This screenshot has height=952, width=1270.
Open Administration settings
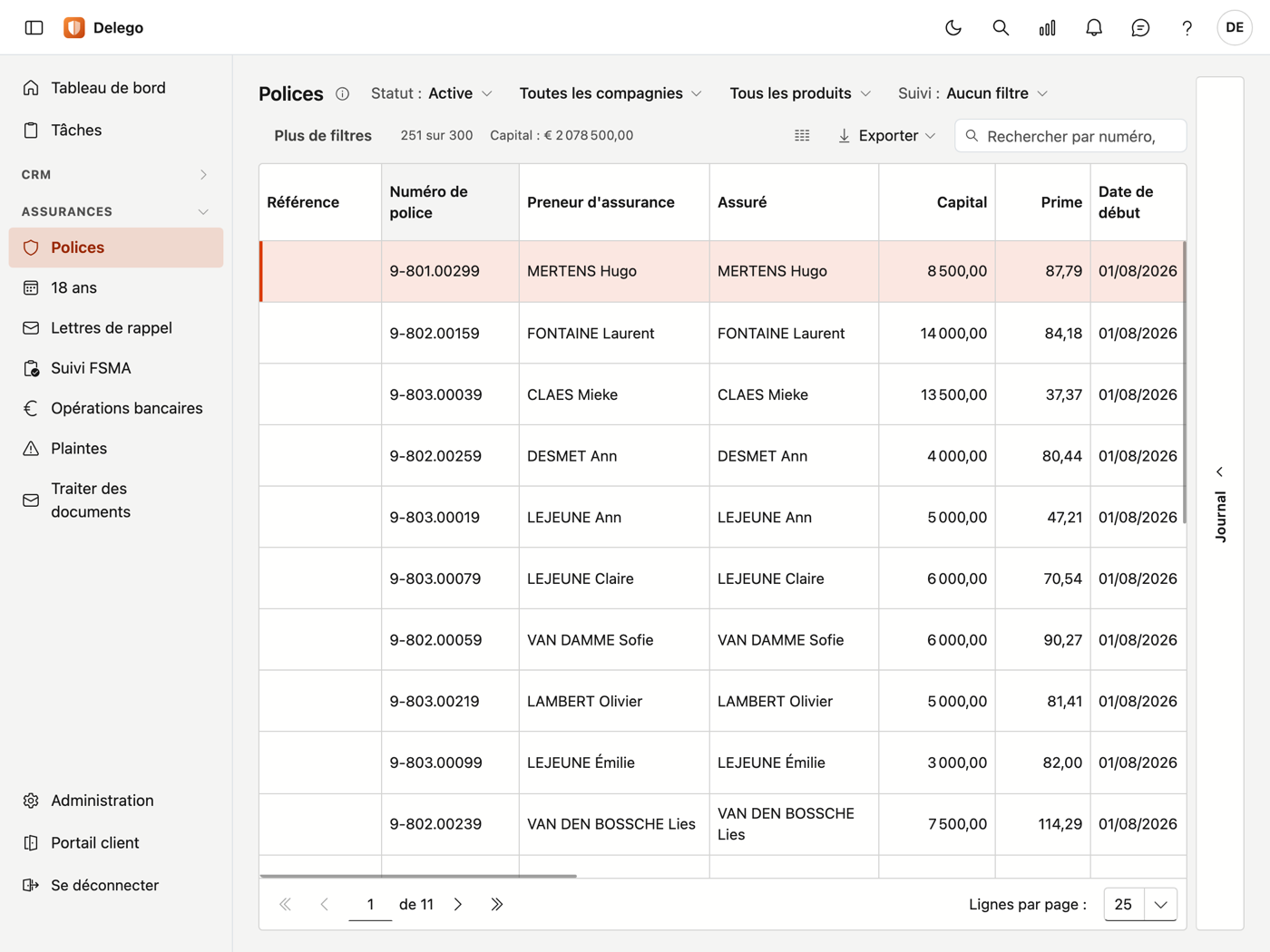pyautogui.click(x=116, y=801)
